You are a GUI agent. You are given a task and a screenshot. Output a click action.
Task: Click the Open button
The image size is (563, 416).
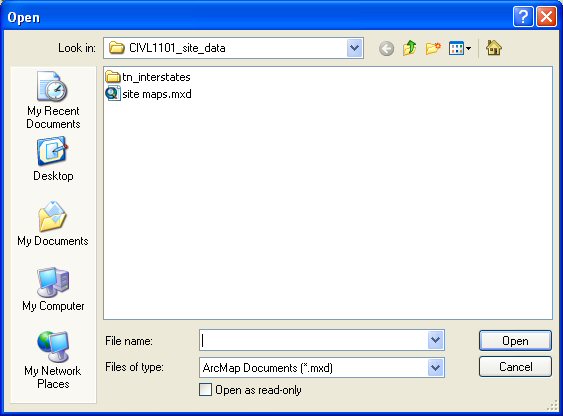point(515,341)
